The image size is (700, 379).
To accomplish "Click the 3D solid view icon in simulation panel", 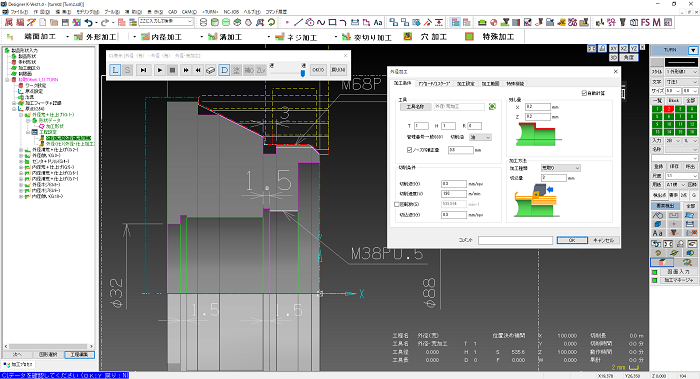I will pyautogui.click(x=211, y=70).
